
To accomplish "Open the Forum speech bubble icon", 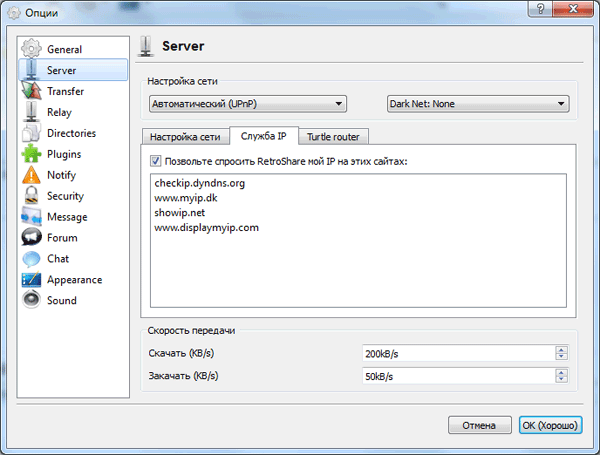I will pos(31,237).
